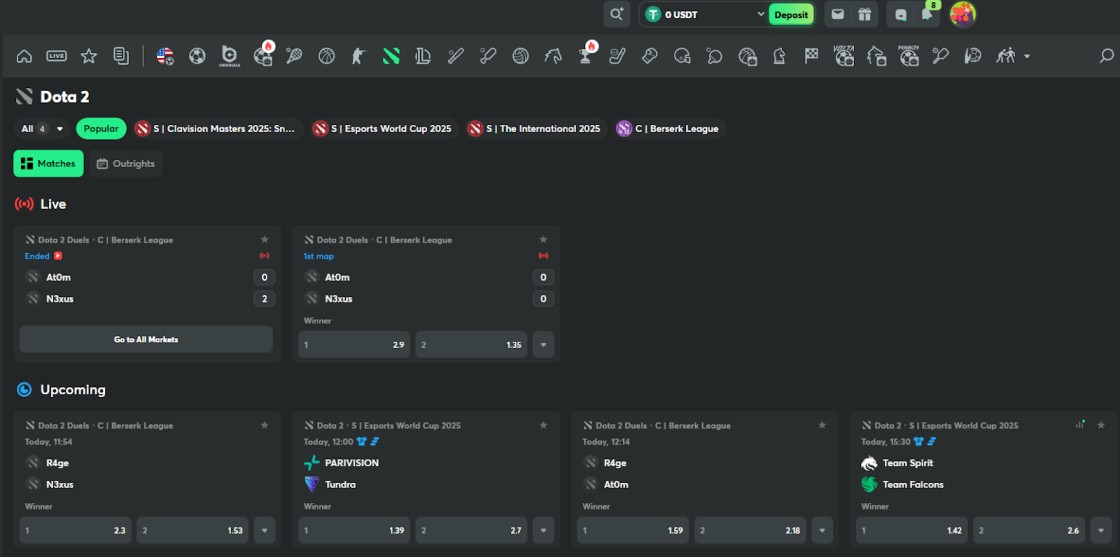Open the BC Originals icon

point(229,56)
